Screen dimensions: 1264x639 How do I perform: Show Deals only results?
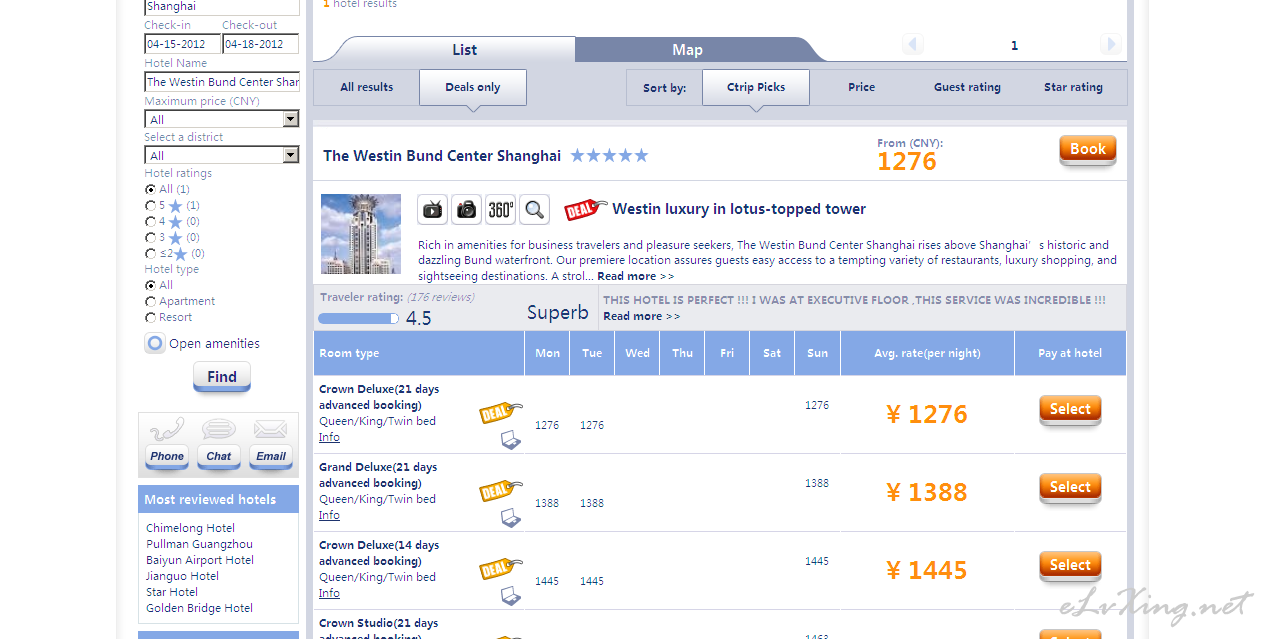pos(473,87)
